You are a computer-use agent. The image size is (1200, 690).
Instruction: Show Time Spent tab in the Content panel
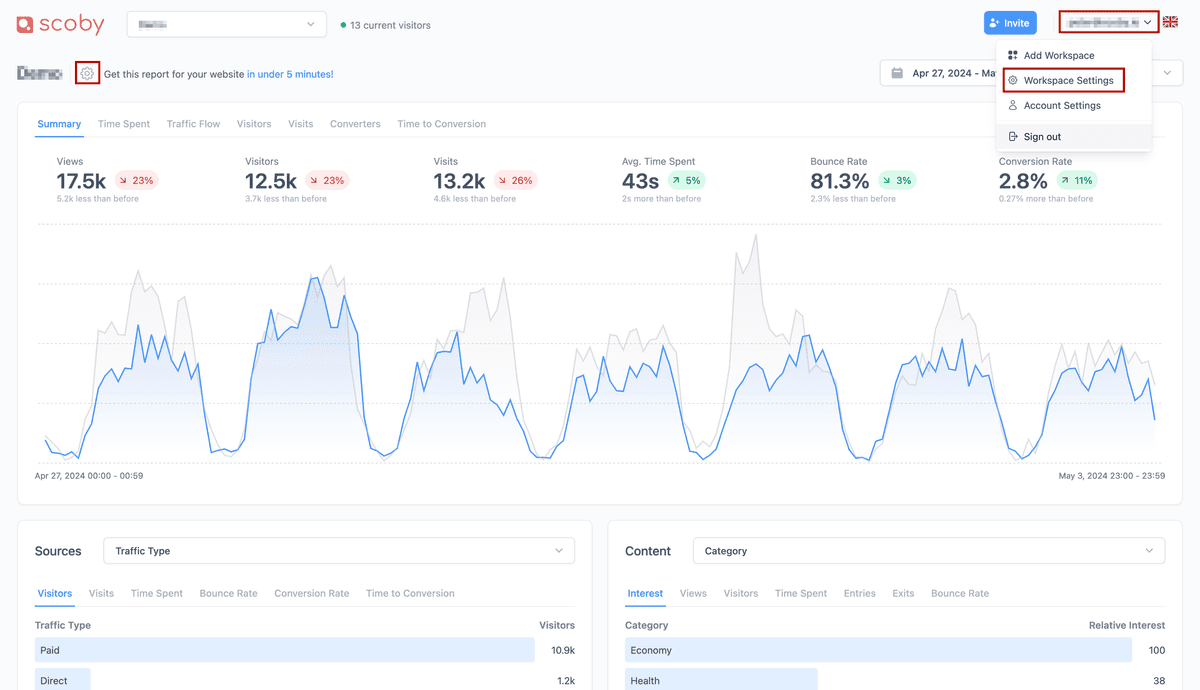click(801, 593)
